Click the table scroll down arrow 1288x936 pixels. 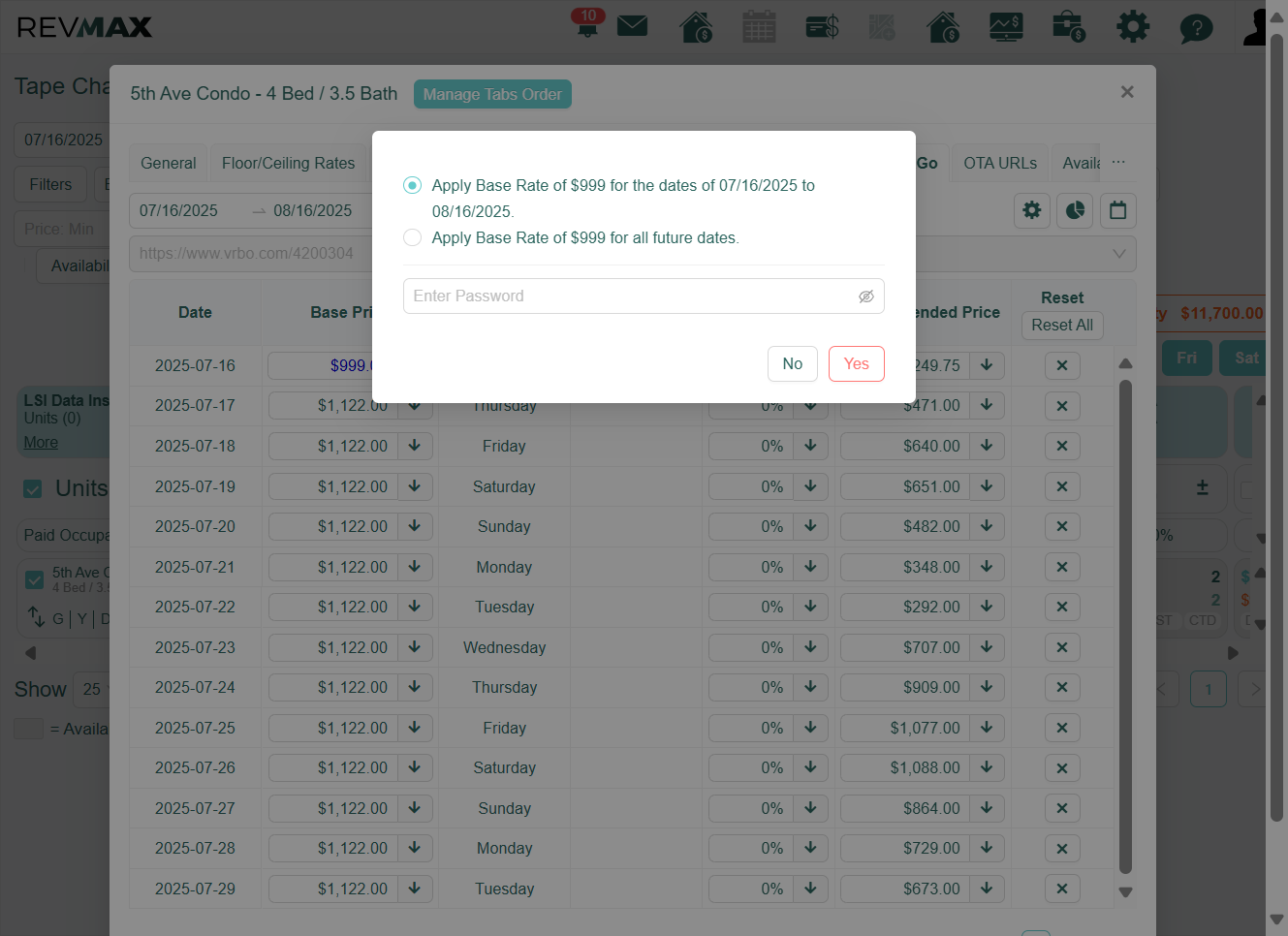1125,892
